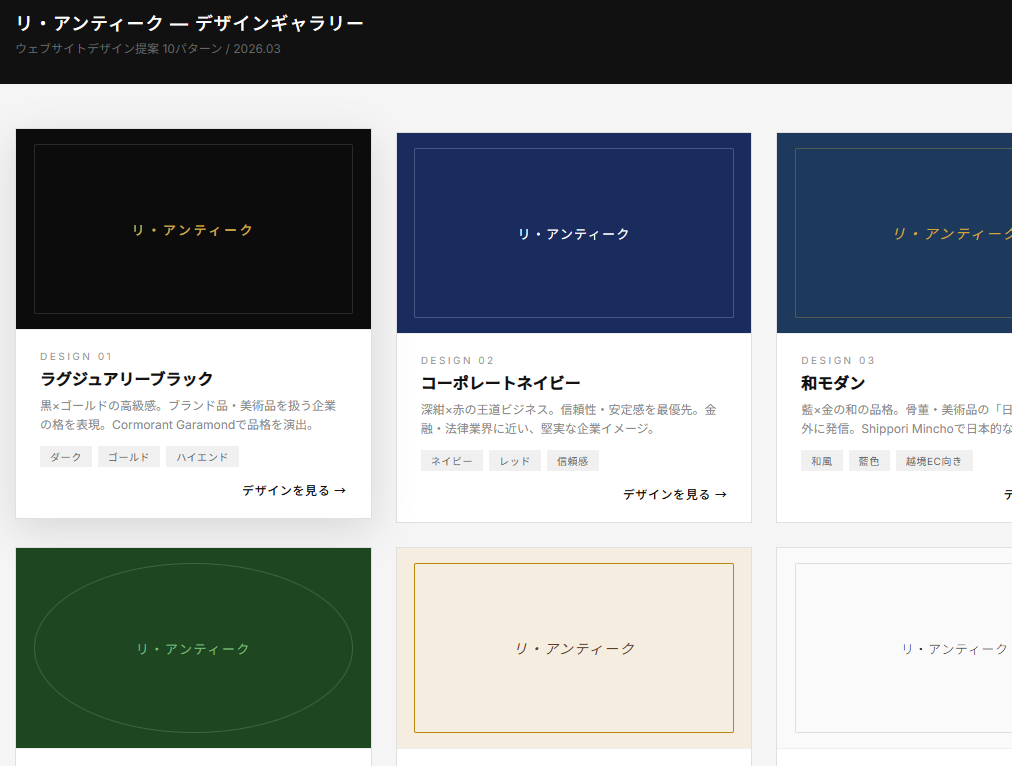Screen dimensions: 1012x766
Task: Click the ハイエンド tag
Action: tap(202, 457)
